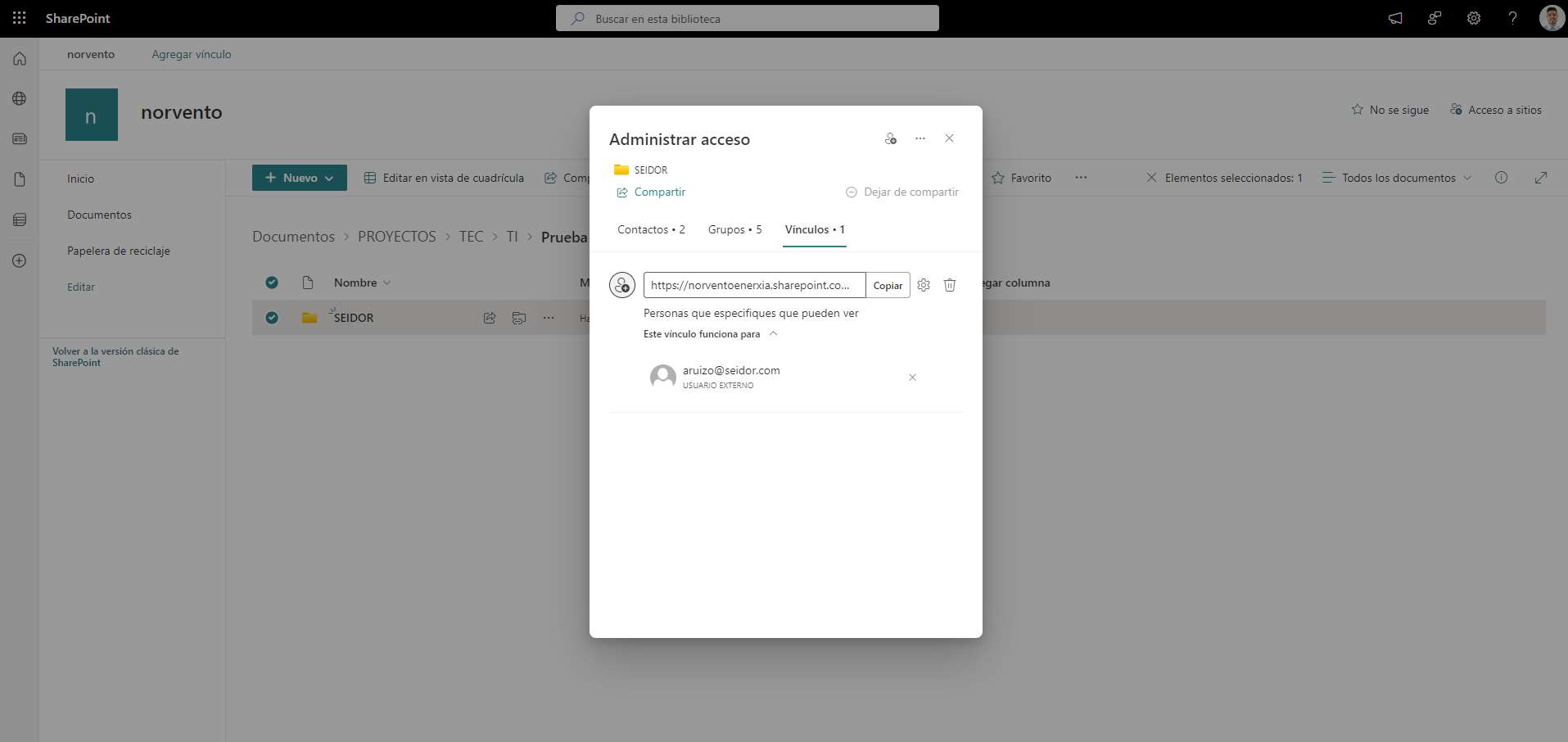Open My files page icon in left rail
Viewport: 1568px width, 742px height.
point(20,179)
